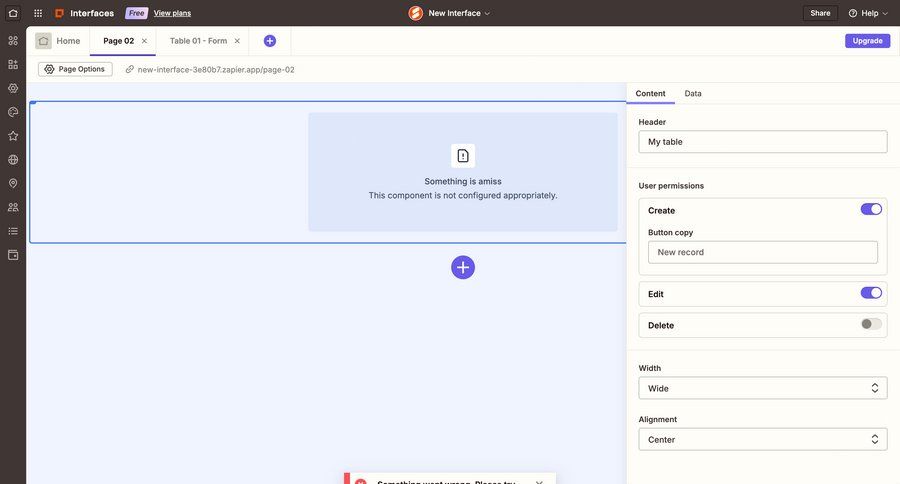
Task: Click the Free plan badge
Action: (137, 13)
